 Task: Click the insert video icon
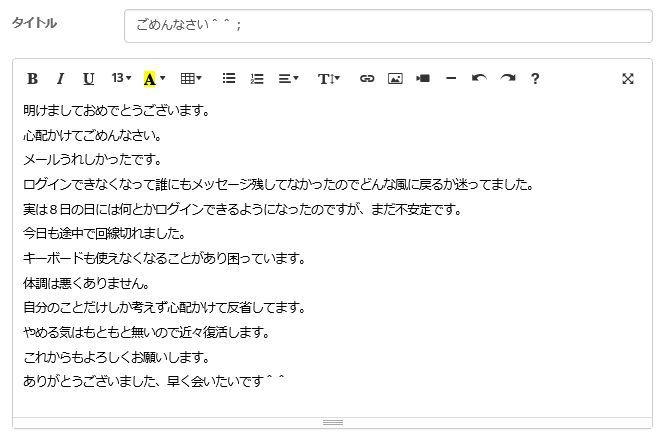pos(423,79)
